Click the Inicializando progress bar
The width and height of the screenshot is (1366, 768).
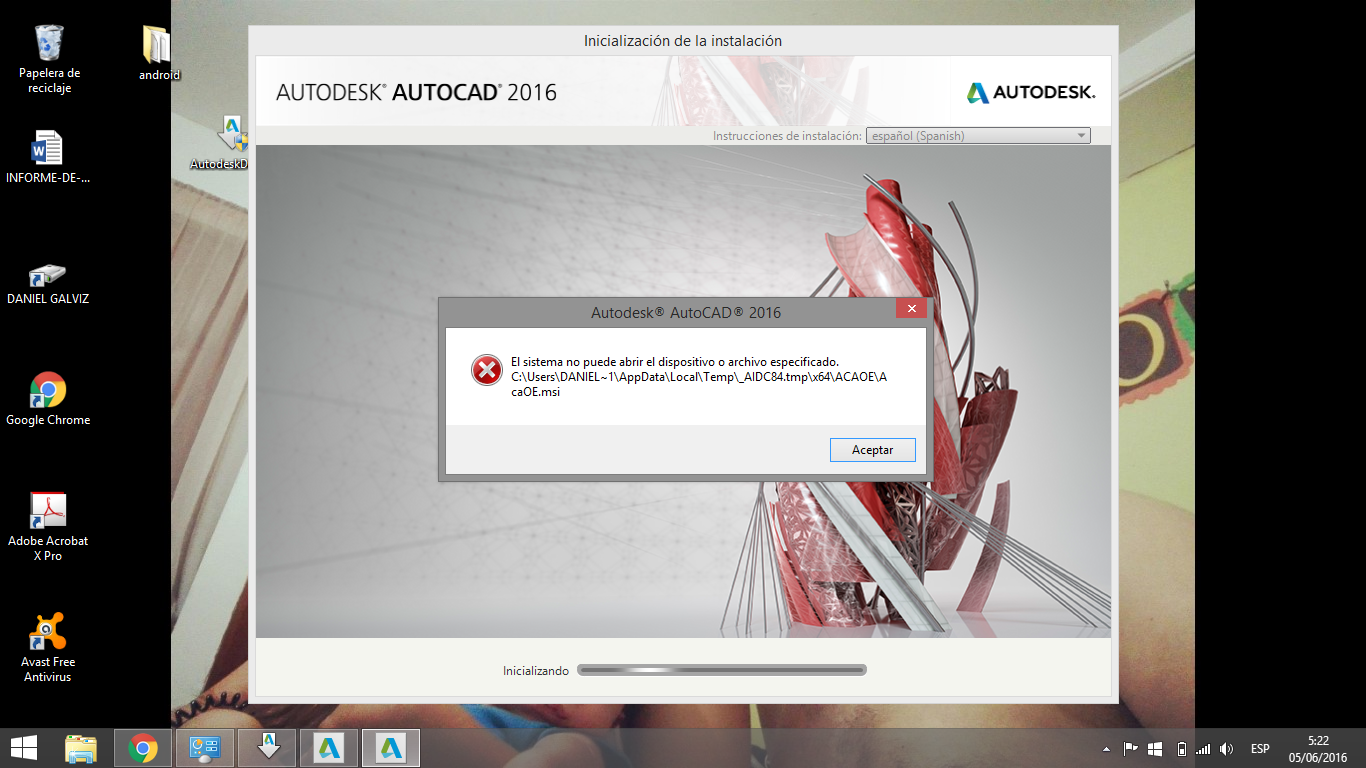722,670
